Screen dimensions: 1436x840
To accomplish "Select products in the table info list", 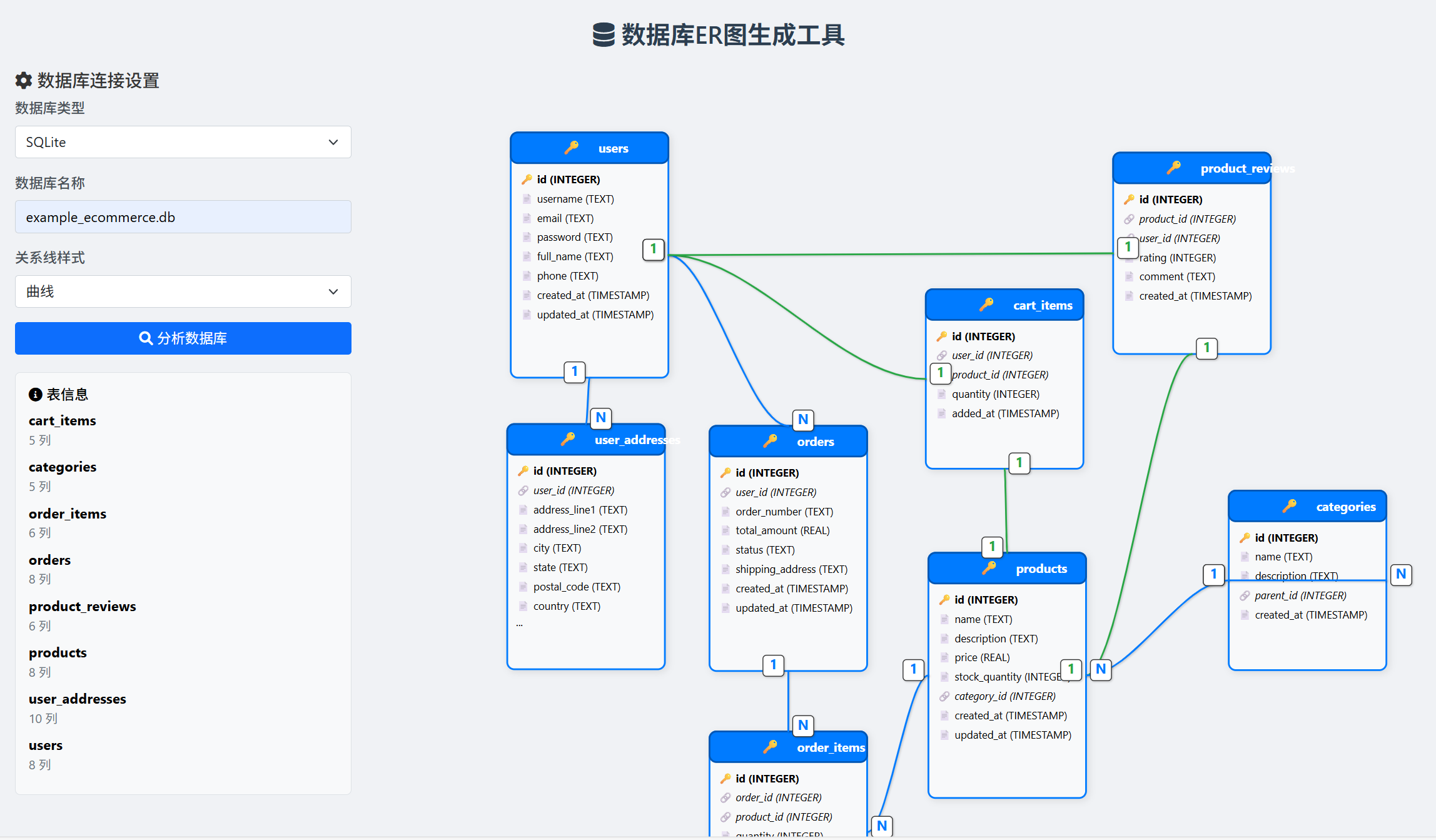I will 58,653.
